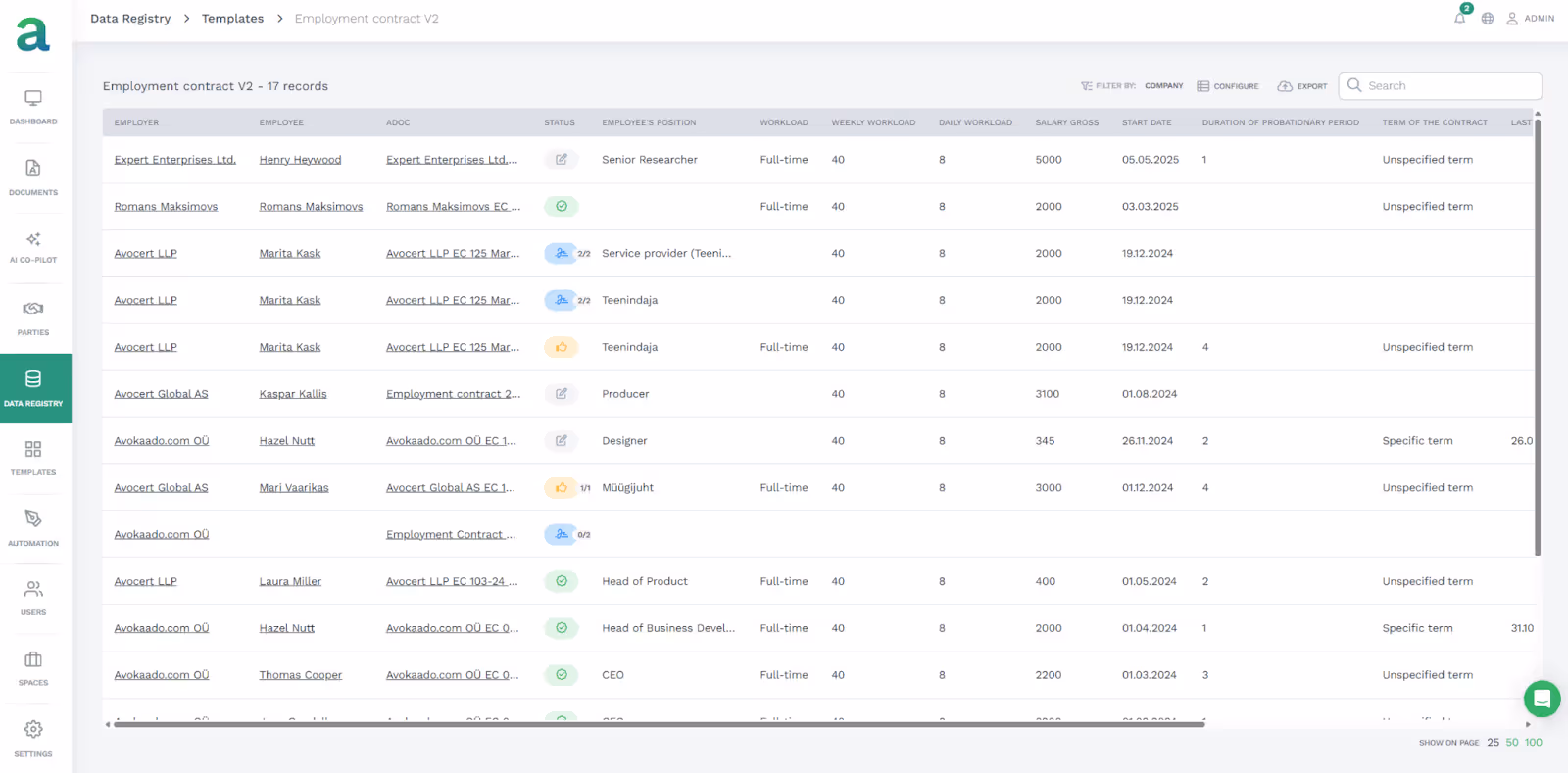Click the draft status icon for Kaspar Kallis
1568x773 pixels.
pyautogui.click(x=562, y=394)
